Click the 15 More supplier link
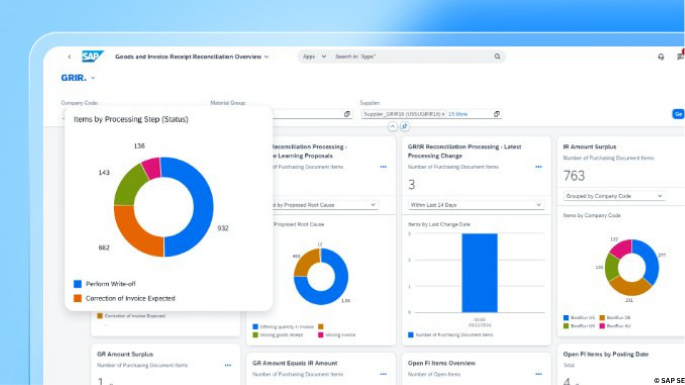Viewport: 685px width, 385px height. (458, 114)
